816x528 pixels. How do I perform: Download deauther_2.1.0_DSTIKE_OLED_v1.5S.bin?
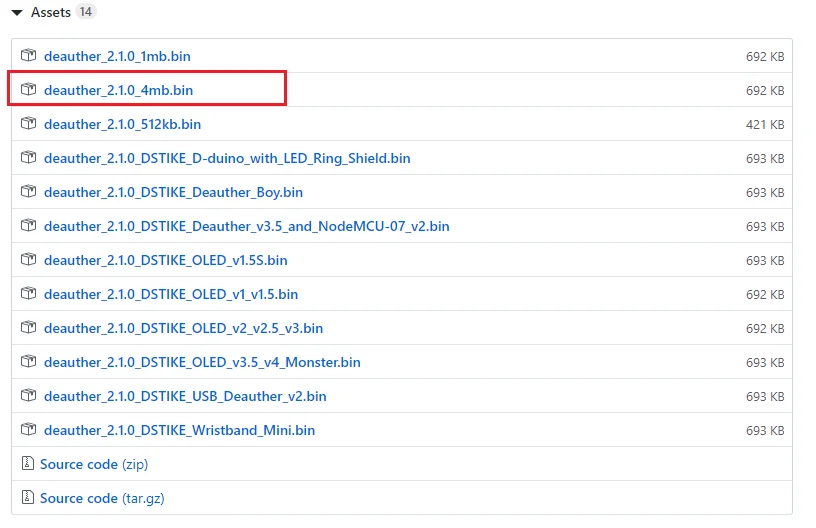click(x=165, y=260)
